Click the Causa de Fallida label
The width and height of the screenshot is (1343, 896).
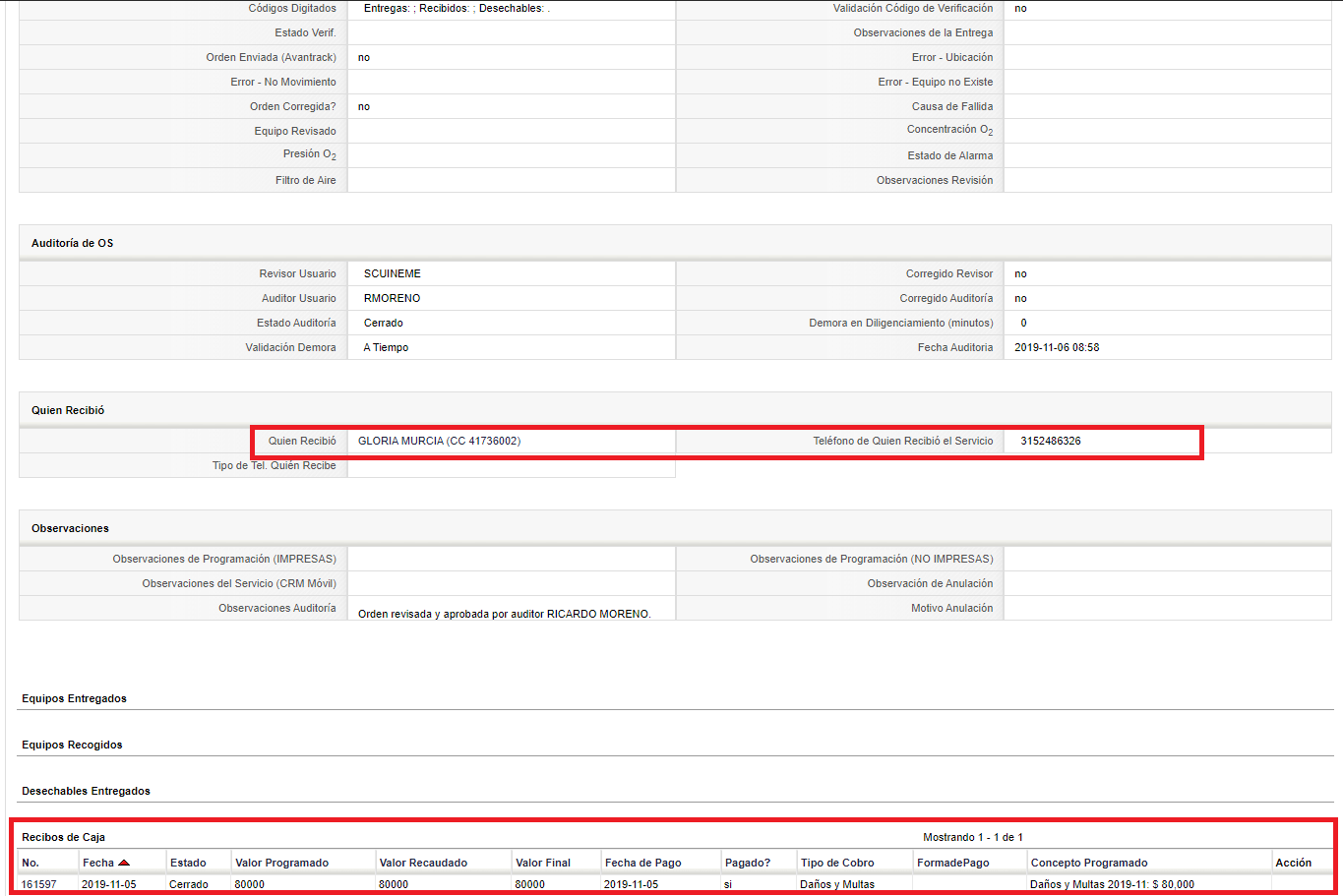point(952,106)
